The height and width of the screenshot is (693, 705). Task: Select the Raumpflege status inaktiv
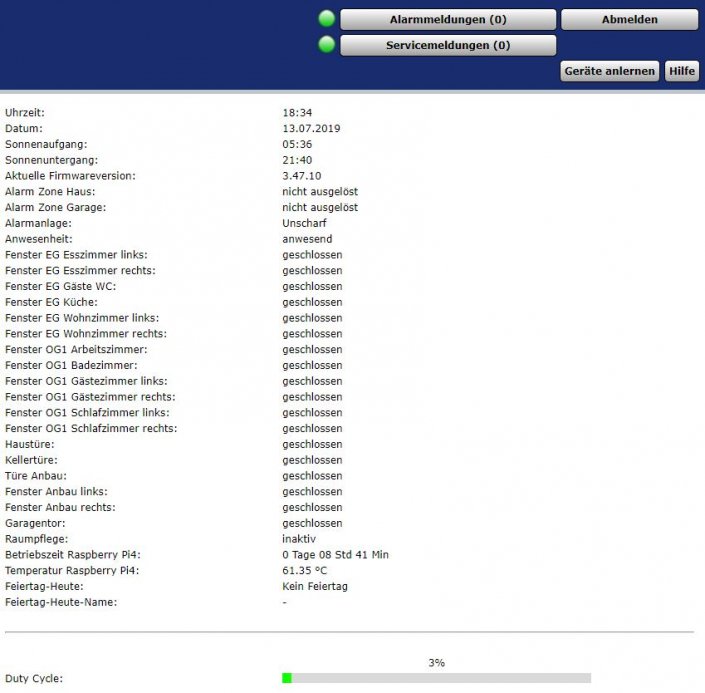tap(299, 539)
